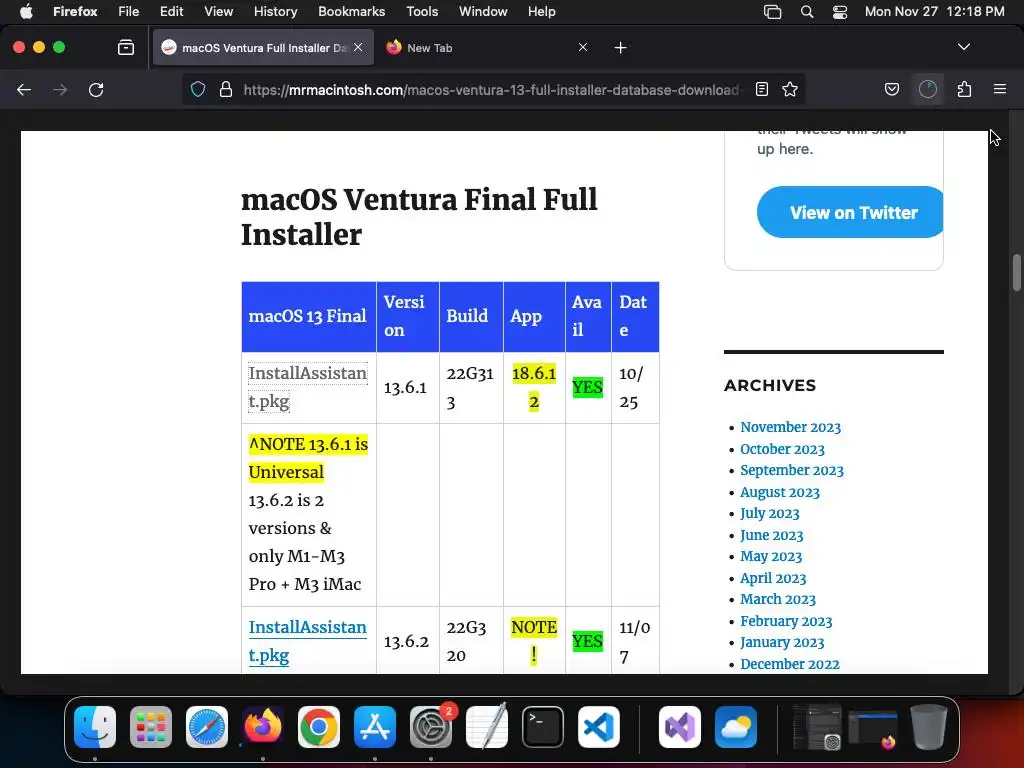Open Firefox View in the tab bar
The height and width of the screenshot is (768, 1024).
click(126, 48)
